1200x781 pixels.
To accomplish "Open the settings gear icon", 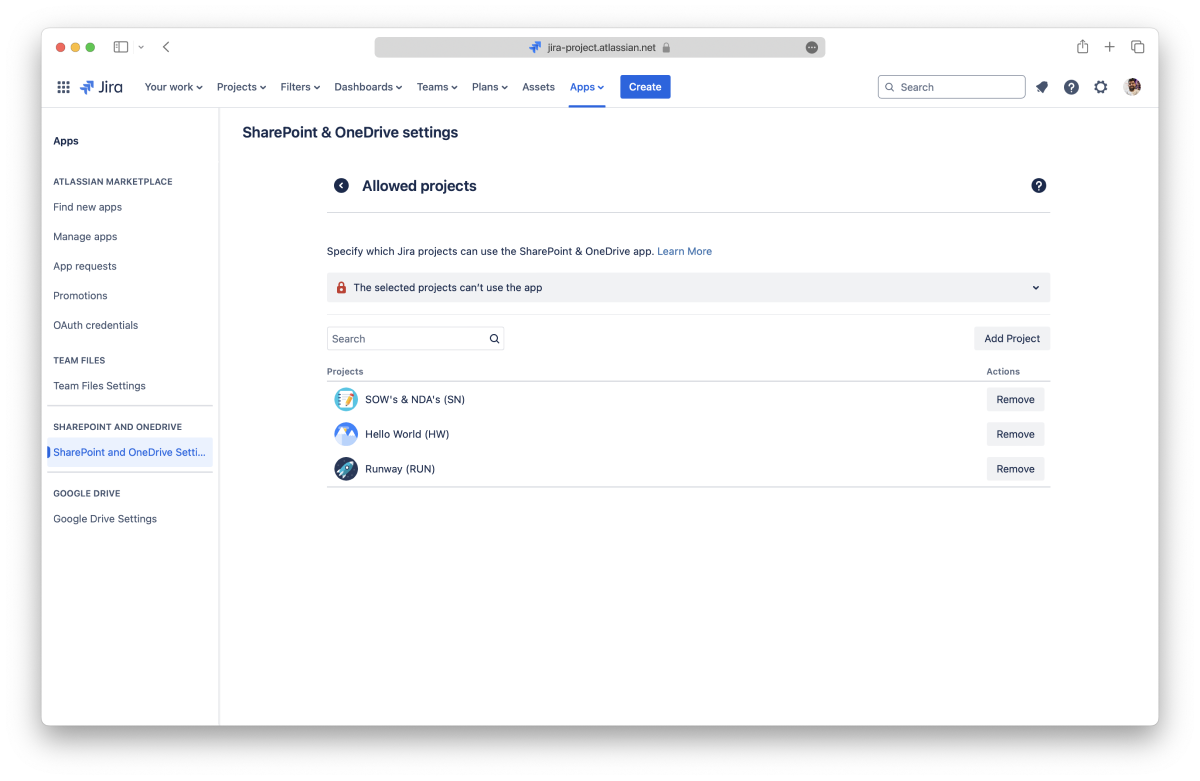I will click(x=1101, y=87).
